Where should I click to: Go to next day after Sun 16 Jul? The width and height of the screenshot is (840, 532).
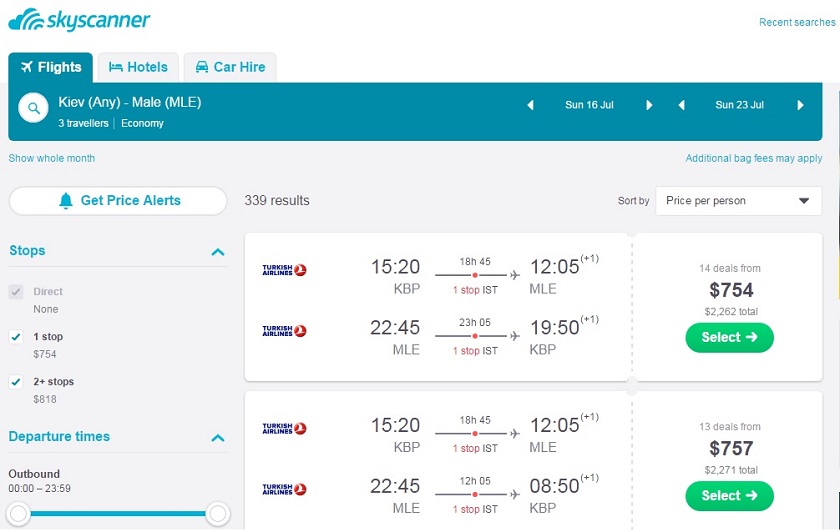click(649, 105)
